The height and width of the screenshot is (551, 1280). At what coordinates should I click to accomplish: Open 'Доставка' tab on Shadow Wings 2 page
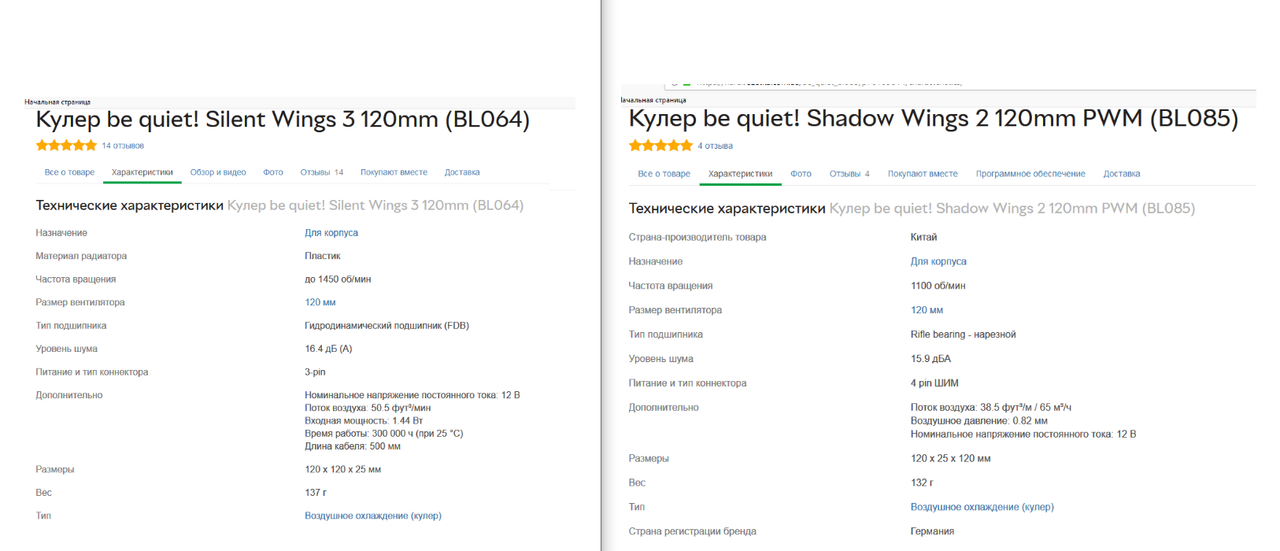(1122, 173)
